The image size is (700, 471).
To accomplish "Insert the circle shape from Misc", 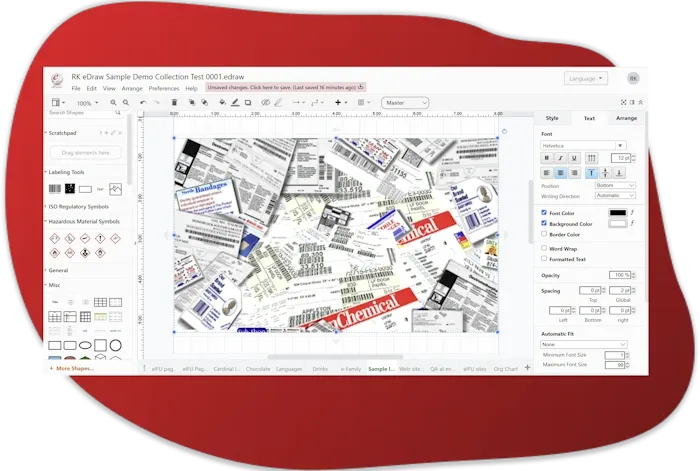I will (x=116, y=345).
